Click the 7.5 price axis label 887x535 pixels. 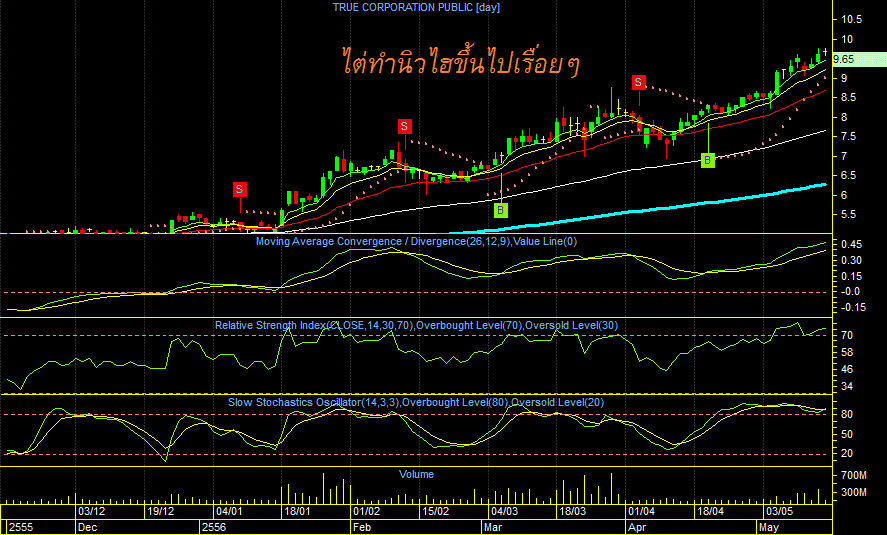848,137
